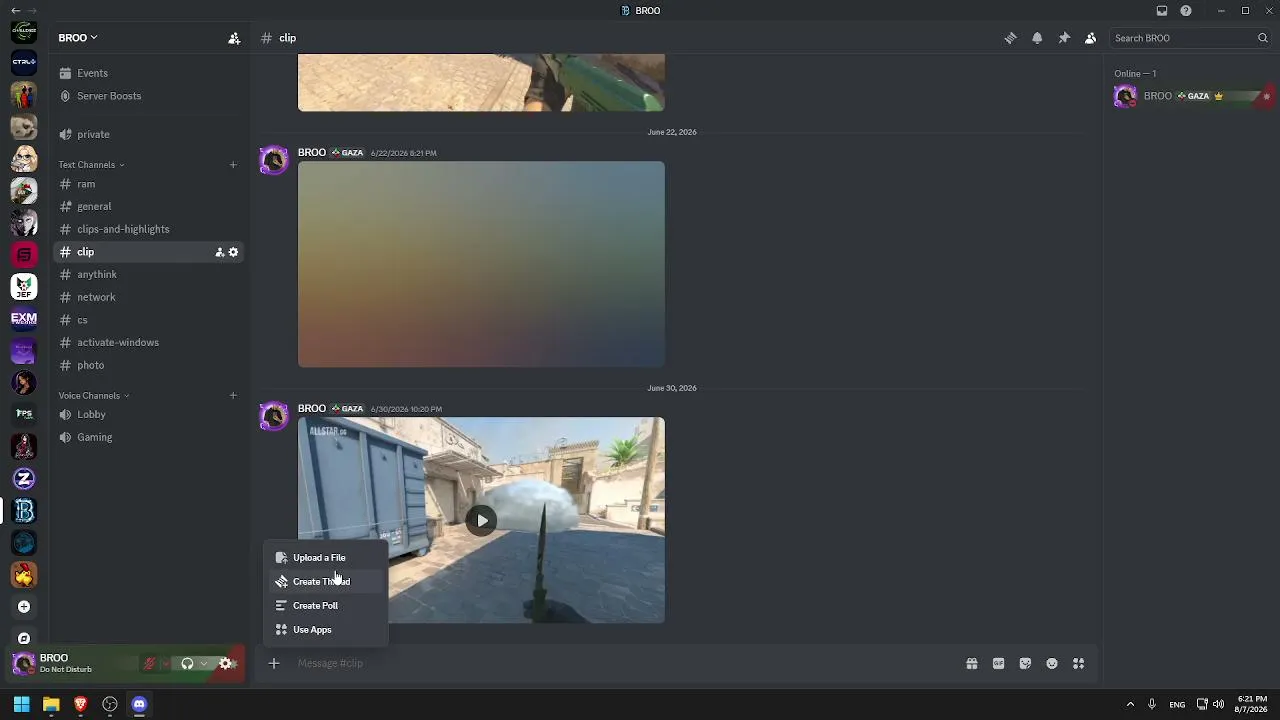
Task: Open File Explorer from taskbar
Action: [51, 704]
